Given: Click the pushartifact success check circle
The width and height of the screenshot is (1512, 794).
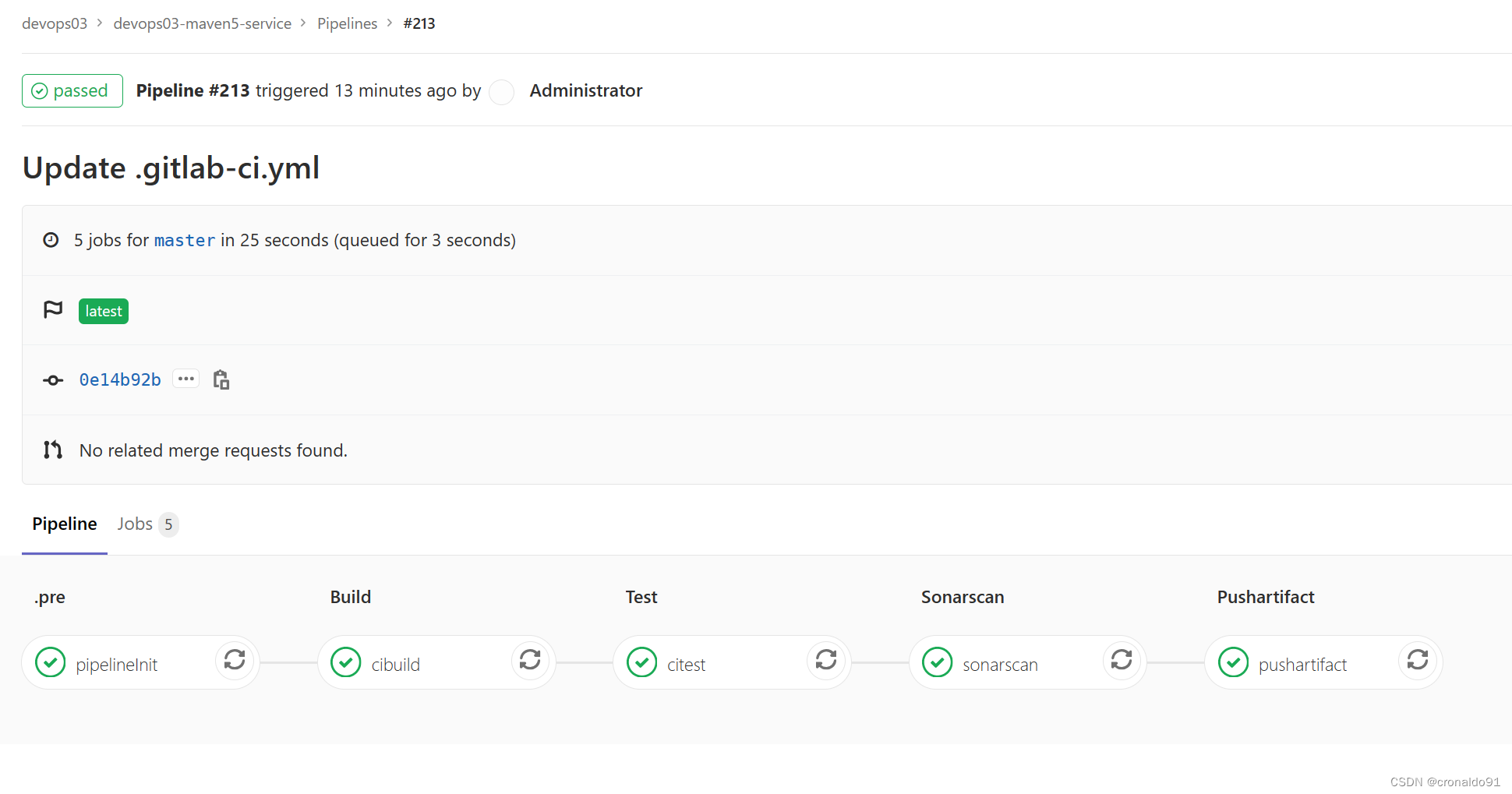Looking at the screenshot, I should pos(1233,662).
